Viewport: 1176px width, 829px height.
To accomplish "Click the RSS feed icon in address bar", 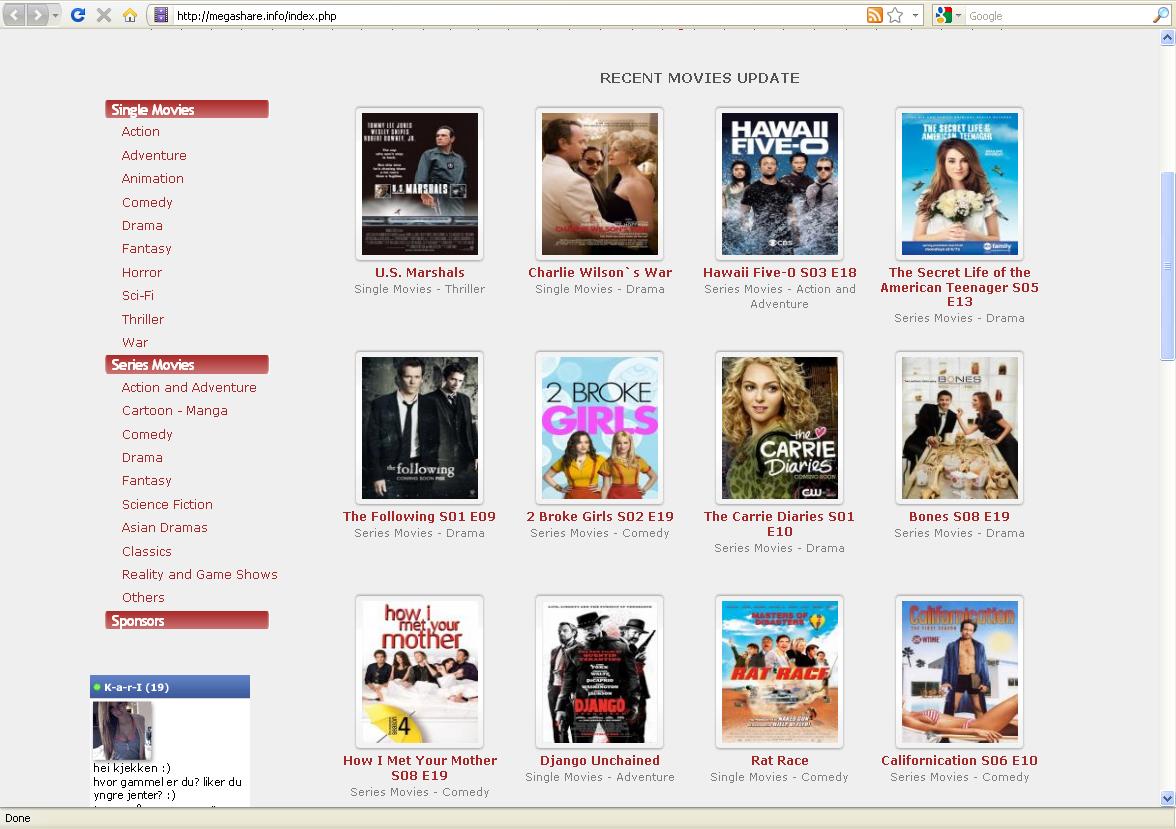I will pyautogui.click(x=874, y=15).
